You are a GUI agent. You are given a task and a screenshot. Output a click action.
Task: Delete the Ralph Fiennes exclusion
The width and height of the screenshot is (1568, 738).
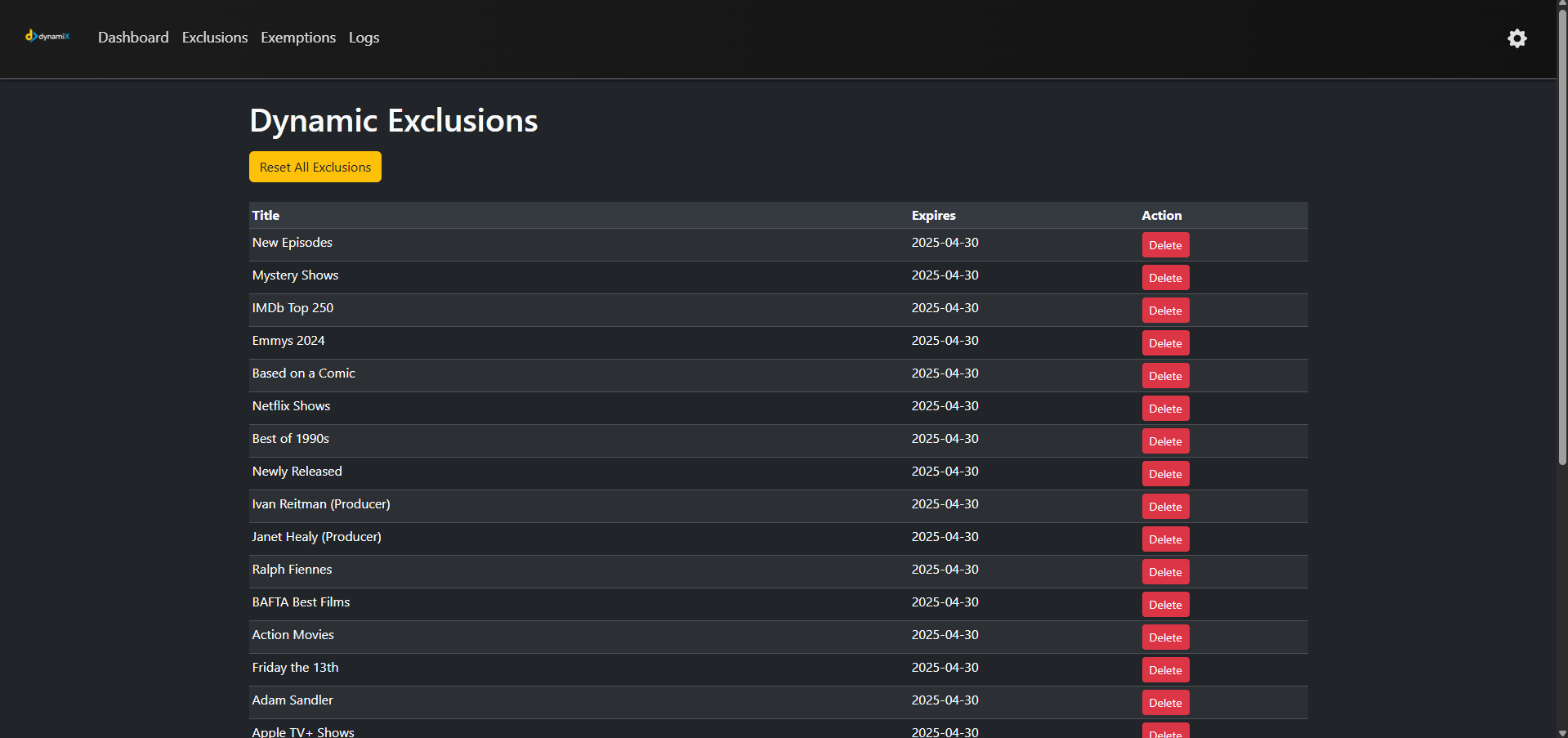click(x=1165, y=572)
